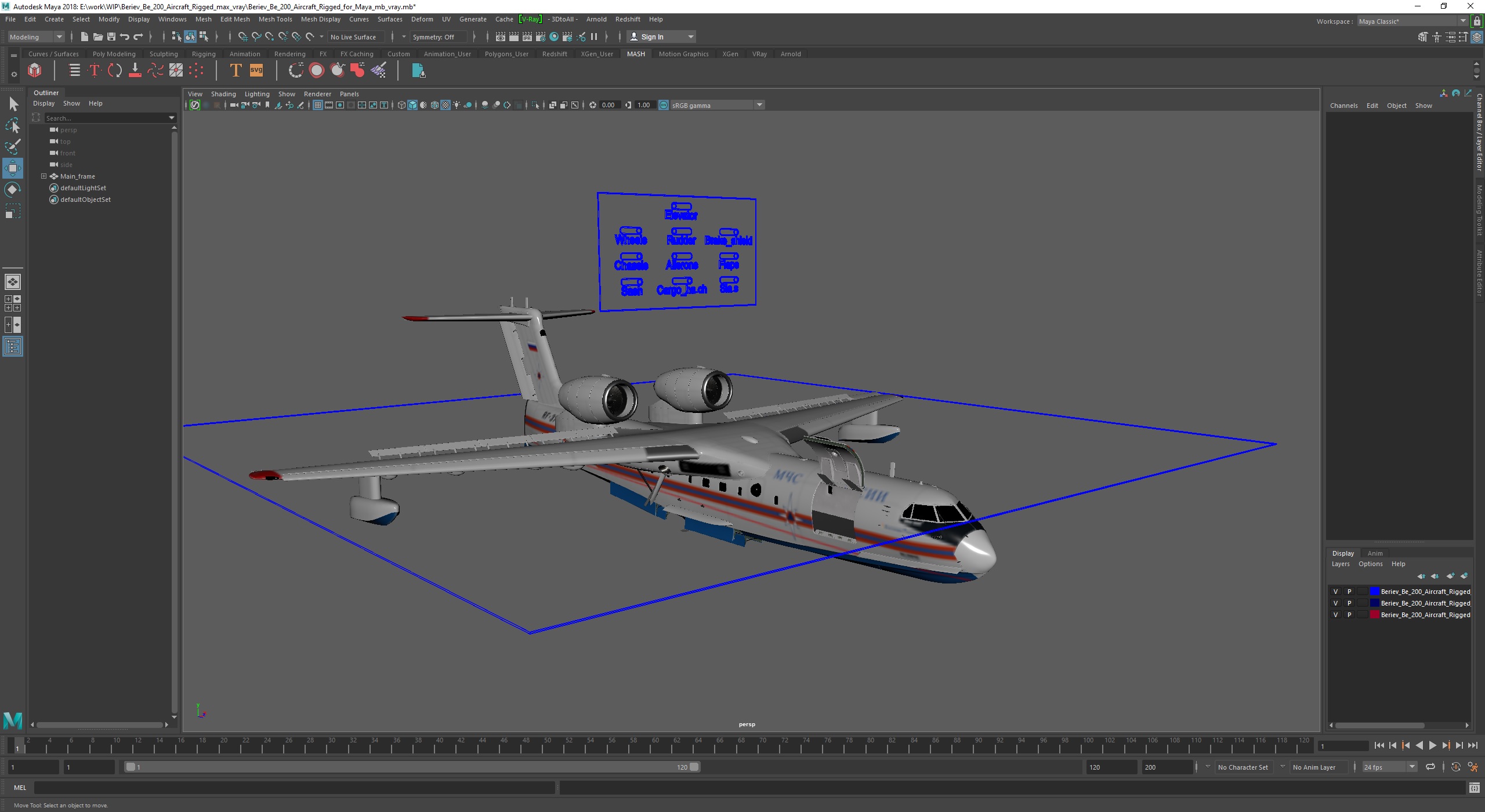Select the Rotate tool in the toolbox
Viewport: 1485px width, 812px height.
pos(13,190)
